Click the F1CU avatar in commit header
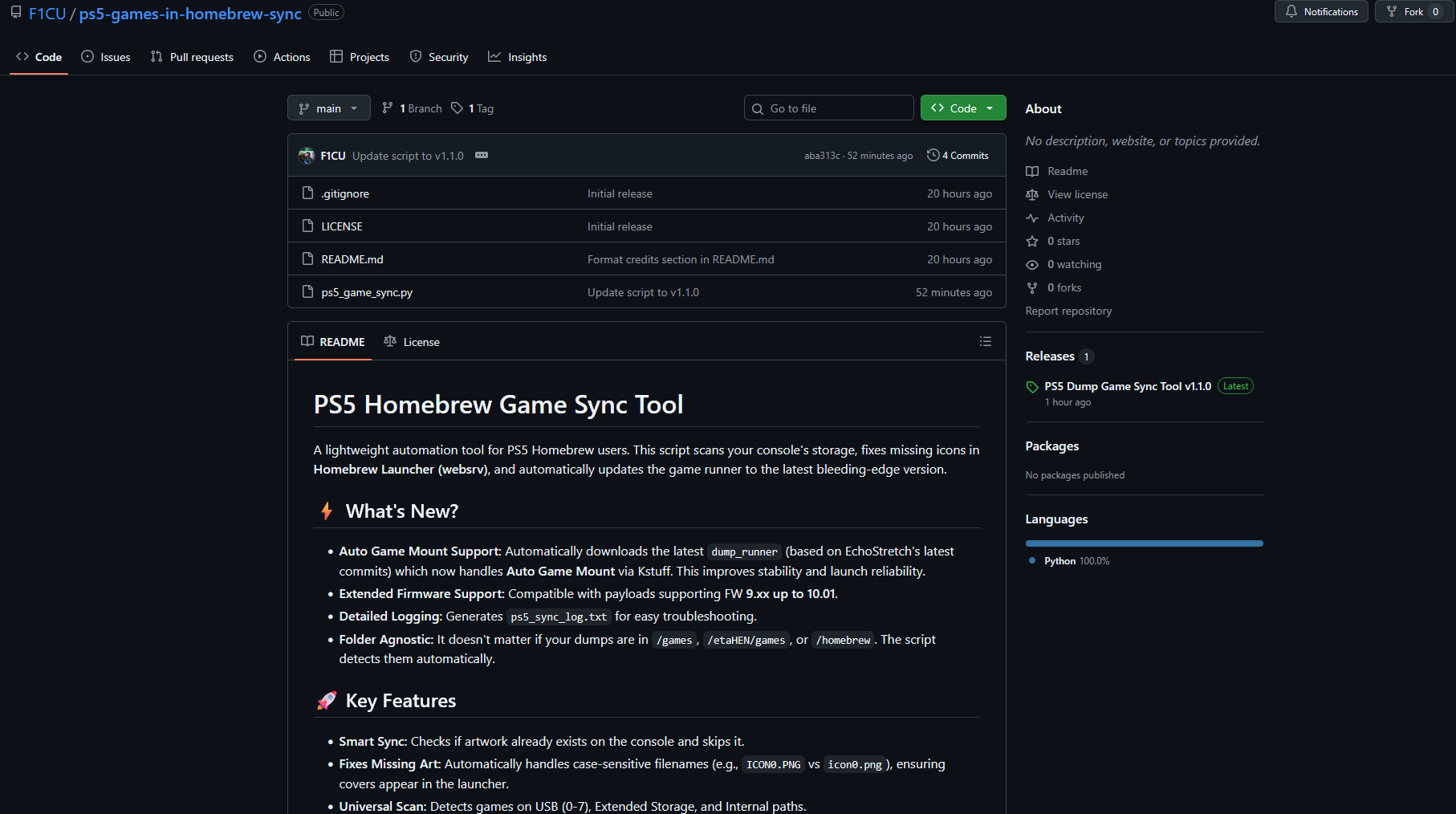 [x=307, y=156]
